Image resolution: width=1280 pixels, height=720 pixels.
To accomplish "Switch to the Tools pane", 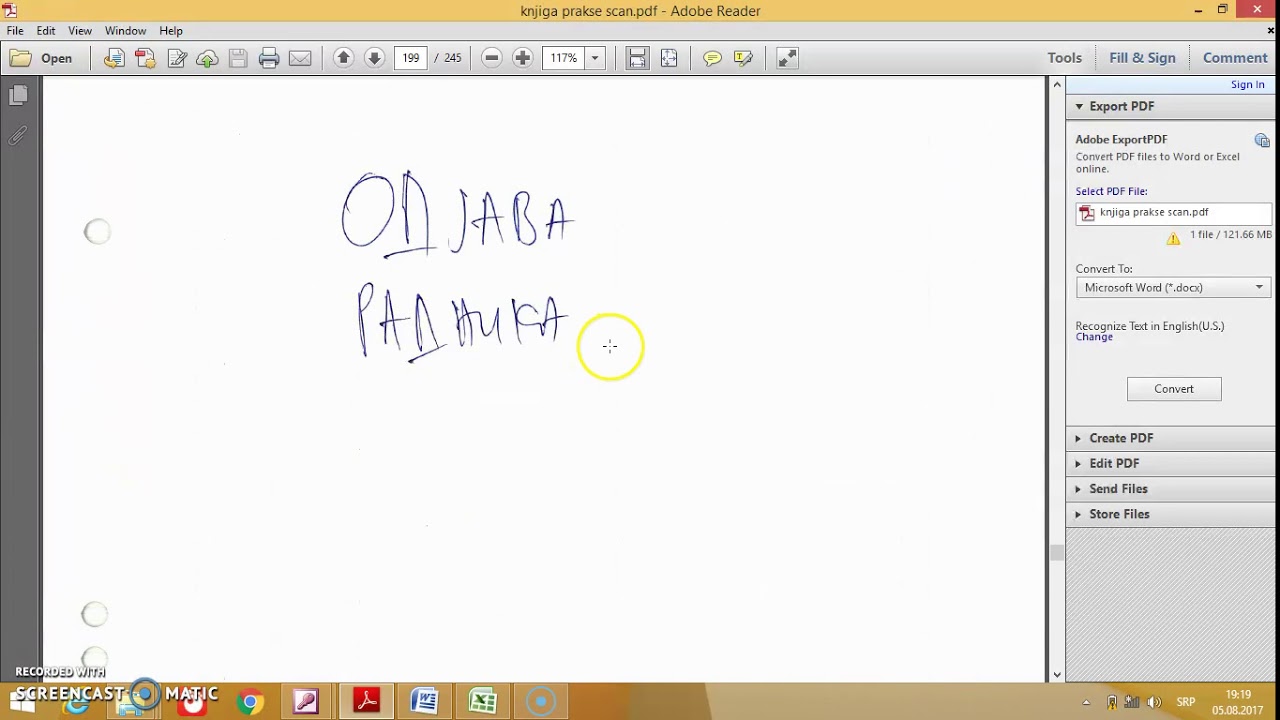I will 1065,58.
